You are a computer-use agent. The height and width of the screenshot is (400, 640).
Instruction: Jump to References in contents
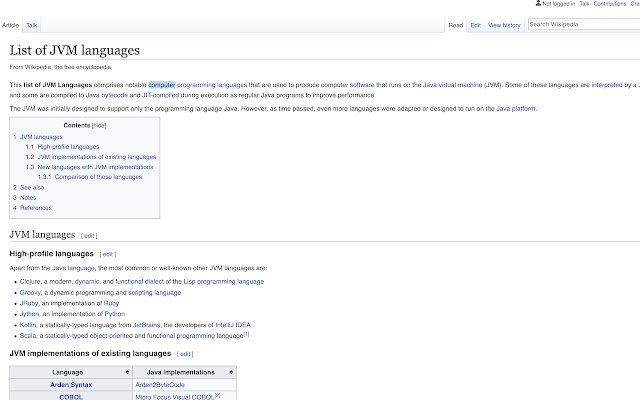36,208
